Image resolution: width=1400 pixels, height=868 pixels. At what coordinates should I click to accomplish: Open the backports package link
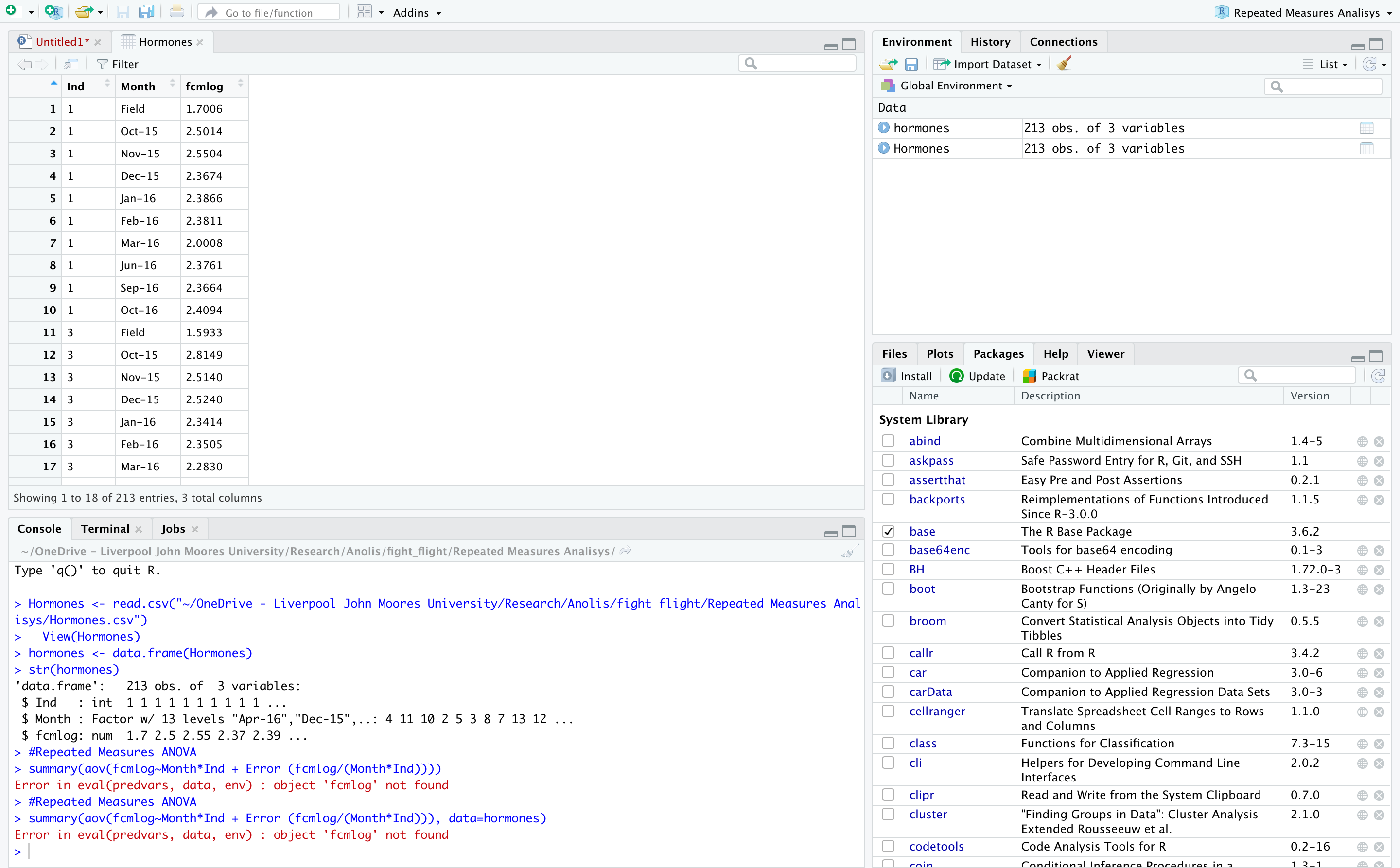937,500
